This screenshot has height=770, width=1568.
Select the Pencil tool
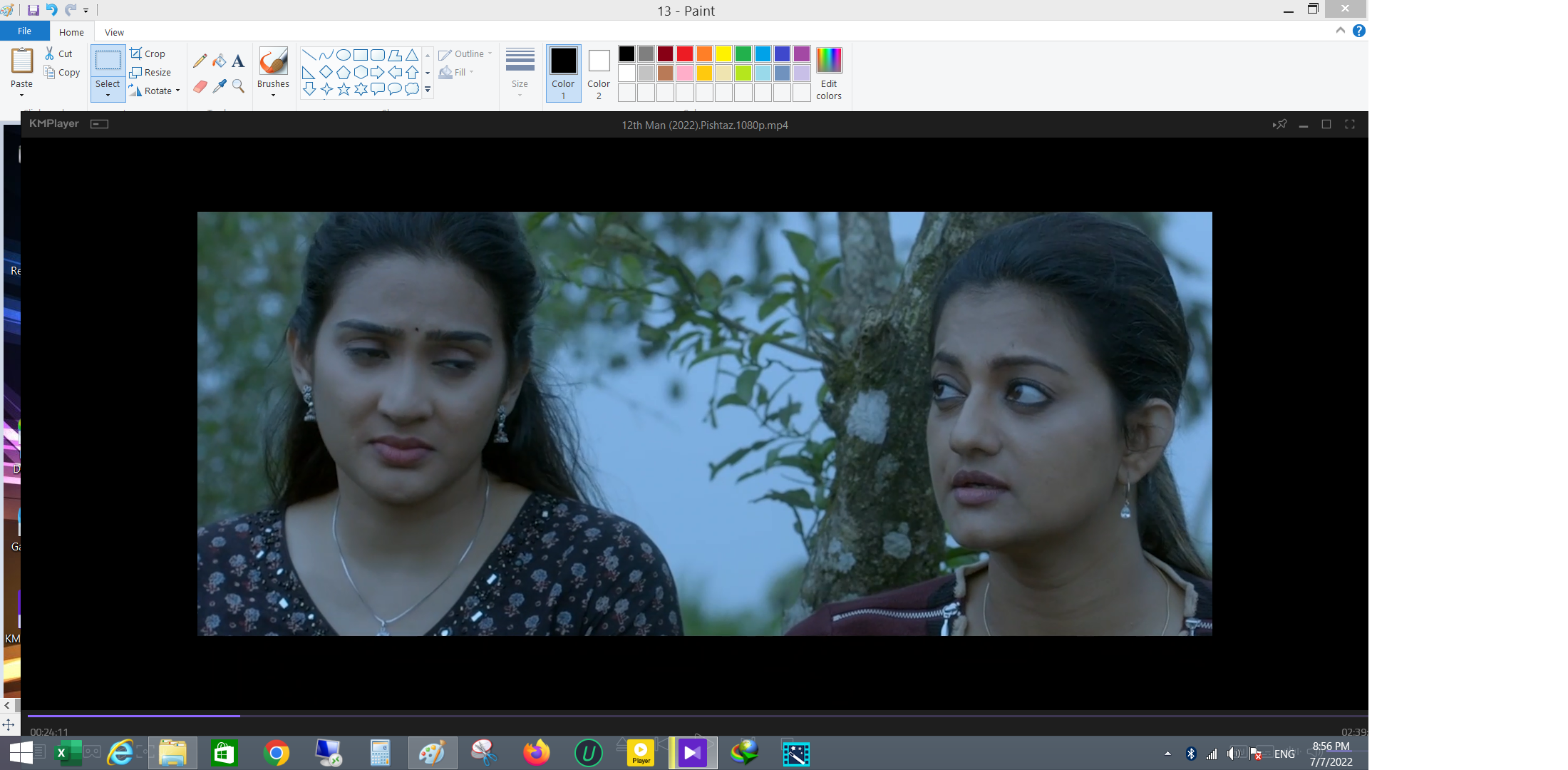[200, 61]
